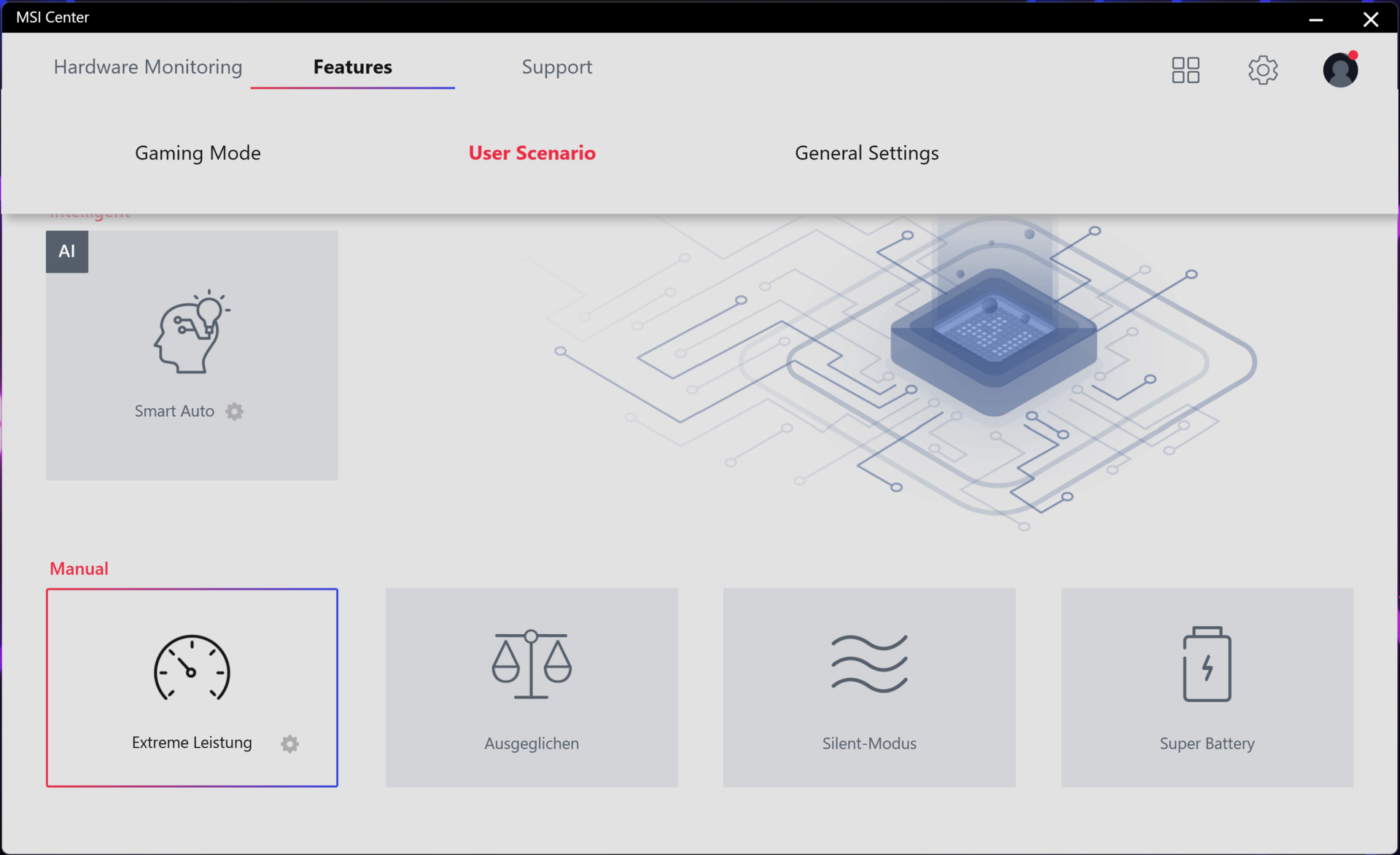Switch to Hardware Monitoring tab
This screenshot has height=855, width=1400.
[x=147, y=67]
